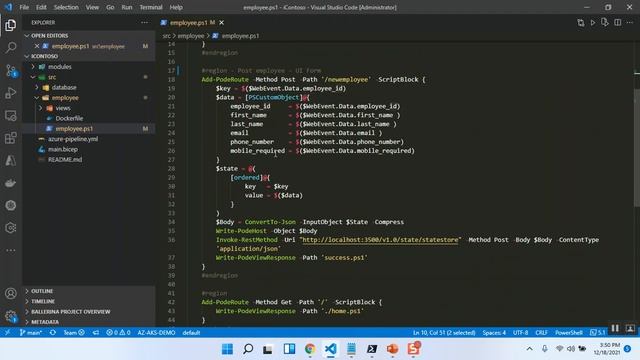This screenshot has width=640, height=360.
Task: Open the Explorer view in the activity bar
Action: (x=11, y=25)
